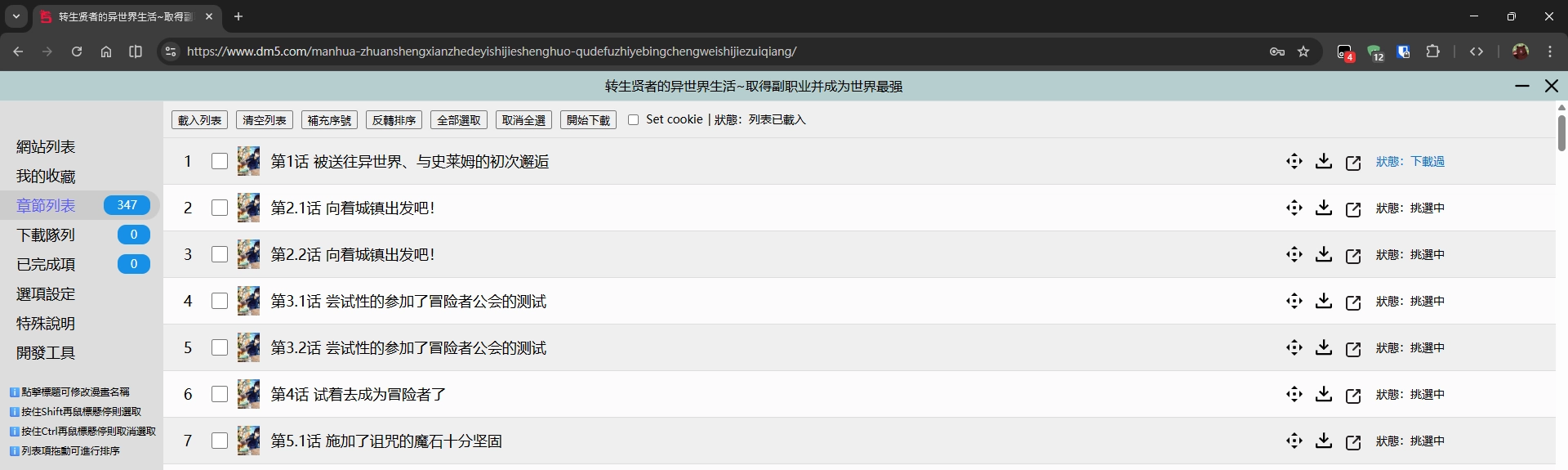Viewport: 1568px width, 470px height.
Task: Click the thumbnail of chapter 第3.1话
Action: 248,302
